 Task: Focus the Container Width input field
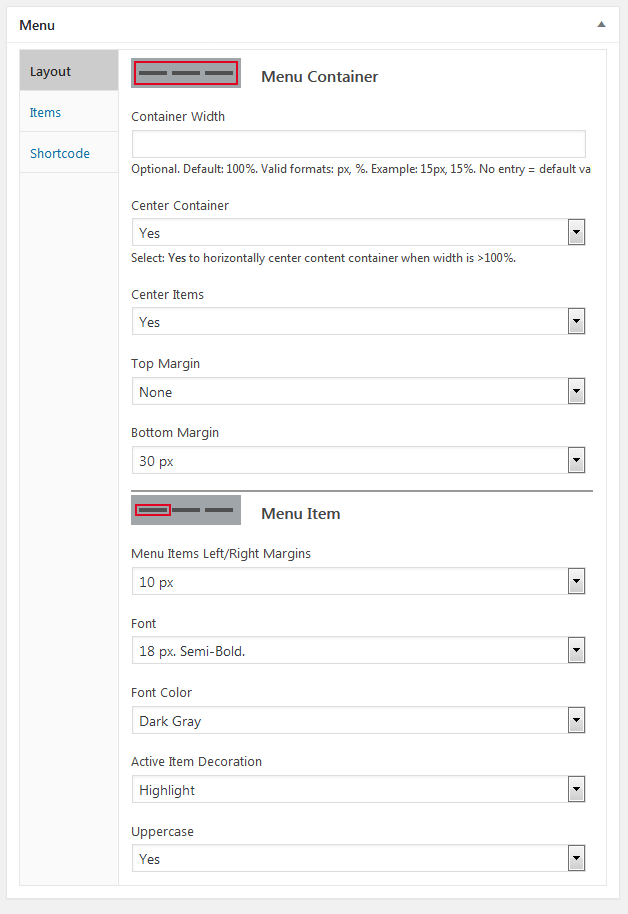click(358, 143)
